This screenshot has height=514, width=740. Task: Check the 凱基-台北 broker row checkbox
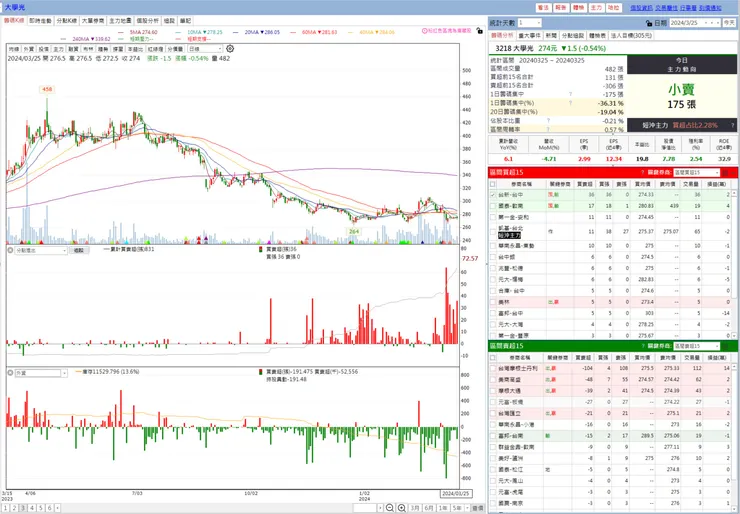click(x=493, y=231)
